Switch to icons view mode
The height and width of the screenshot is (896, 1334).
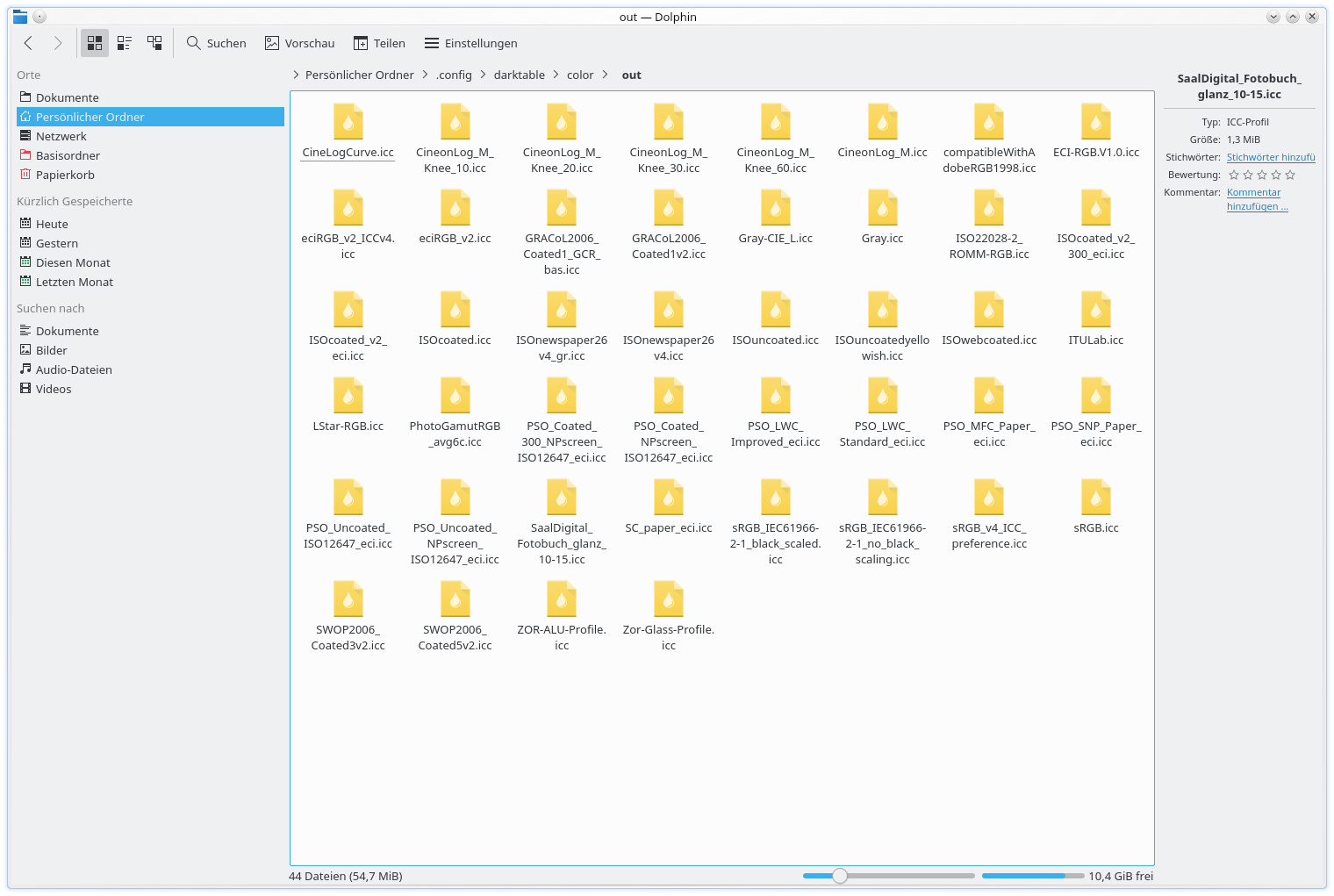tap(95, 43)
